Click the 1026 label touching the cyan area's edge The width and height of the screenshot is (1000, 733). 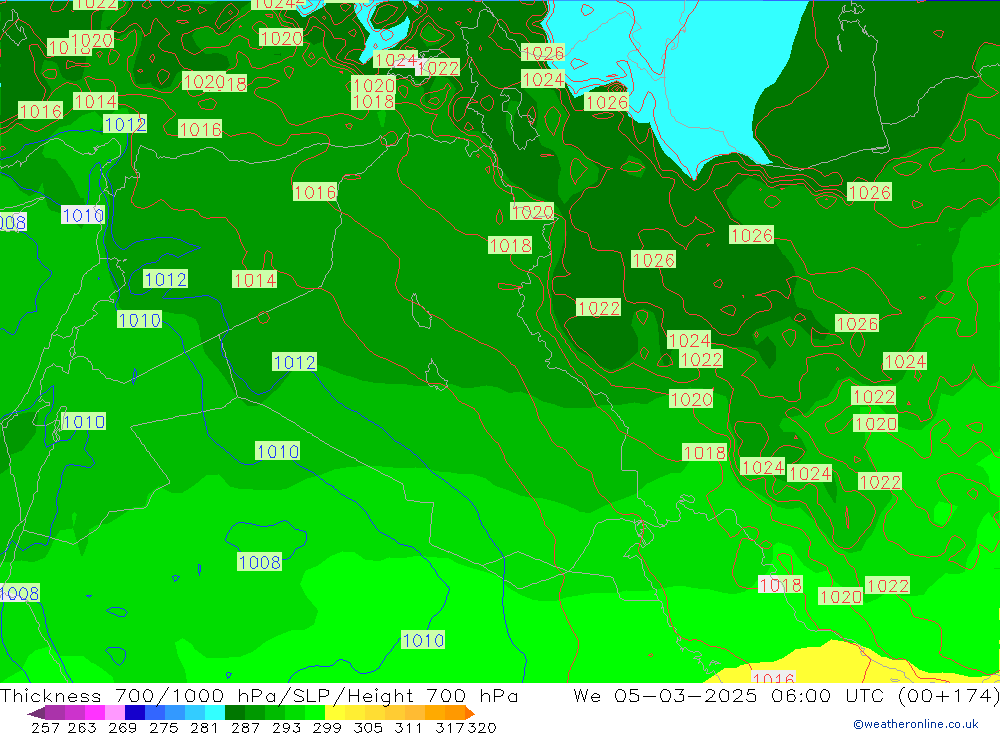click(x=607, y=102)
